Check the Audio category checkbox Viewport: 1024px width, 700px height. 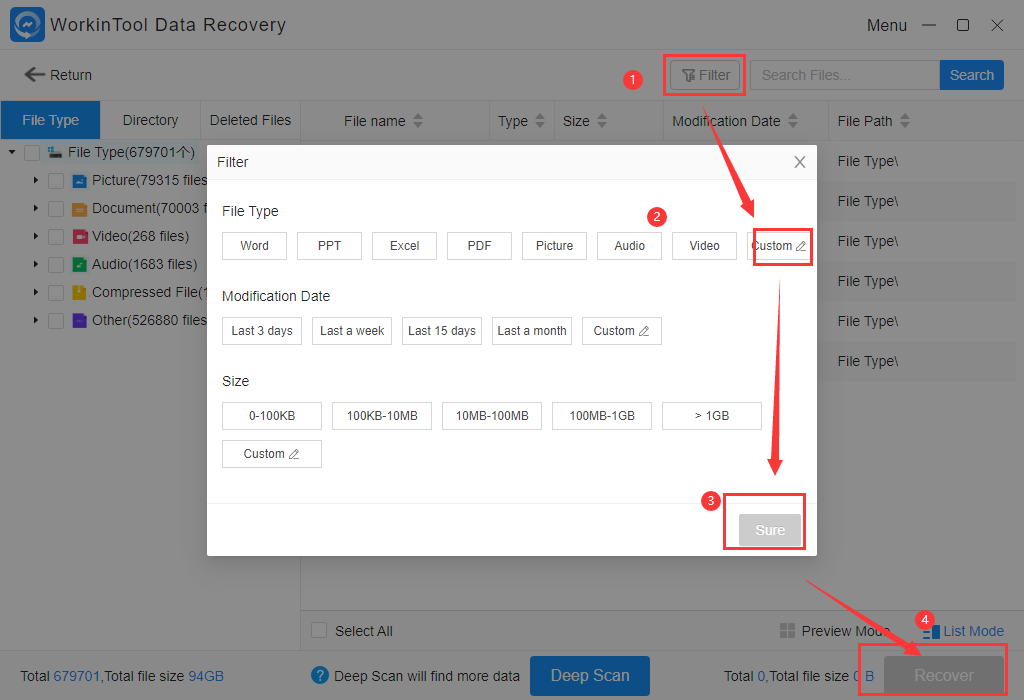click(x=56, y=264)
